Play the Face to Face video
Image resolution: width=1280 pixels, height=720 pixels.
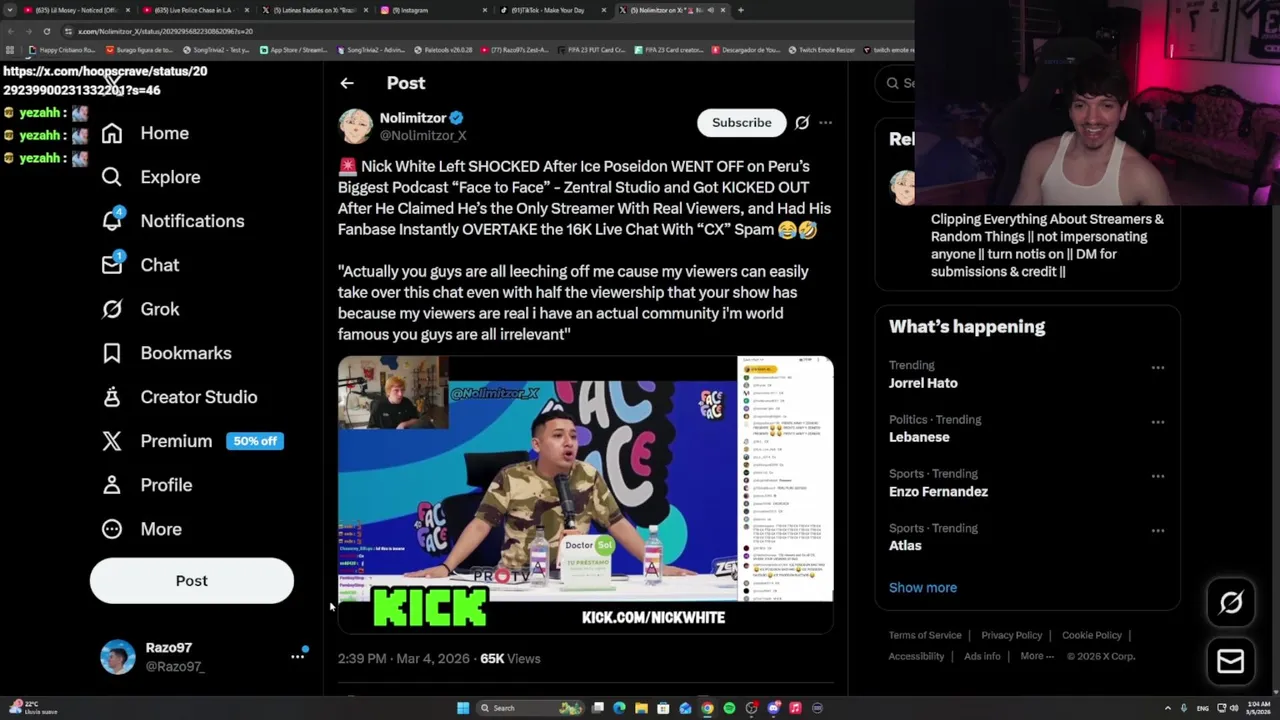click(585, 494)
